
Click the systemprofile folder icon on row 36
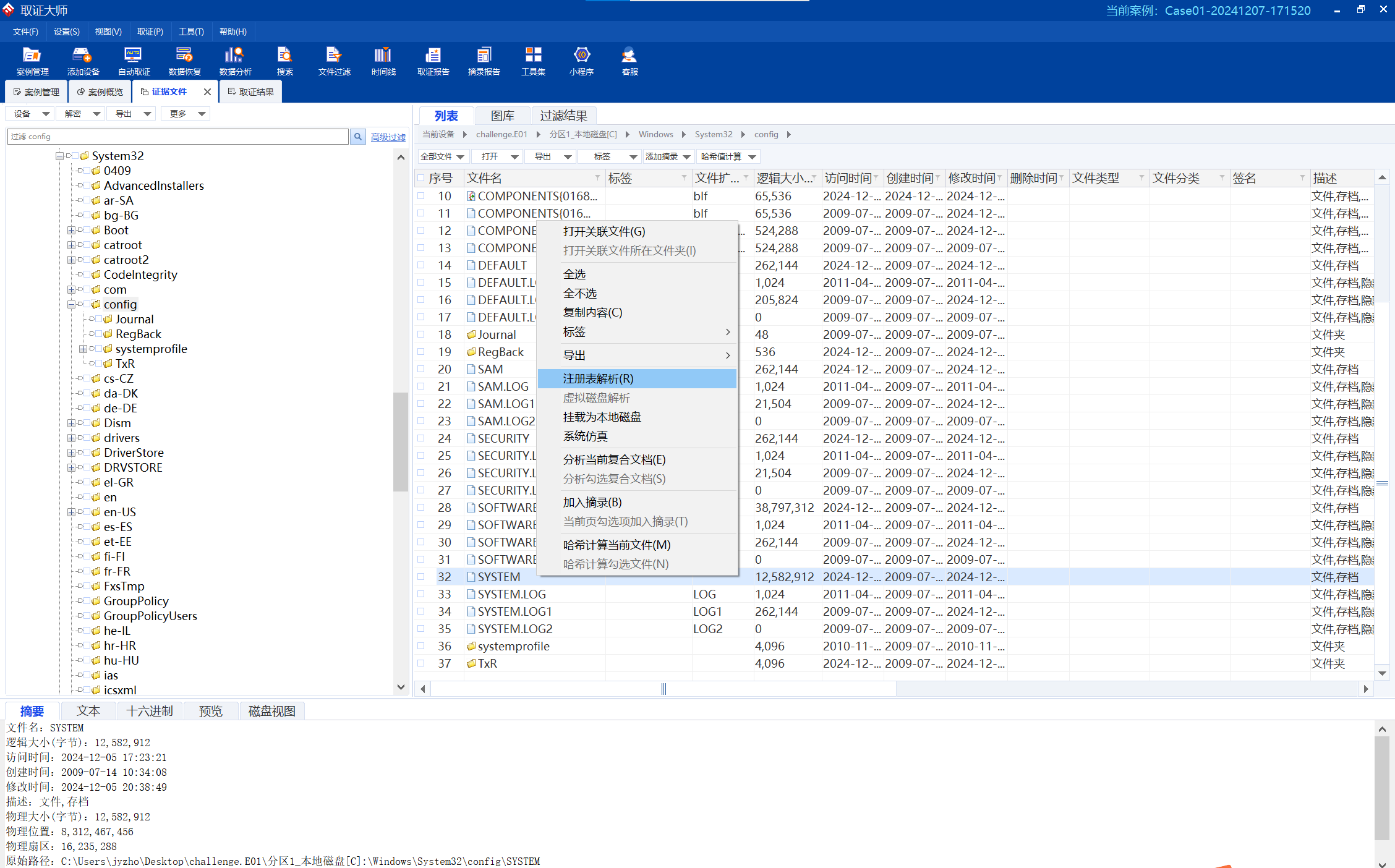point(471,646)
